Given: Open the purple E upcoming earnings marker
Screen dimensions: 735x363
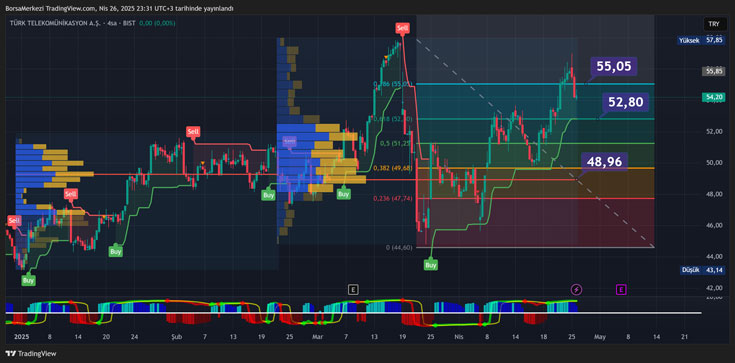Looking at the screenshot, I should click(621, 290).
